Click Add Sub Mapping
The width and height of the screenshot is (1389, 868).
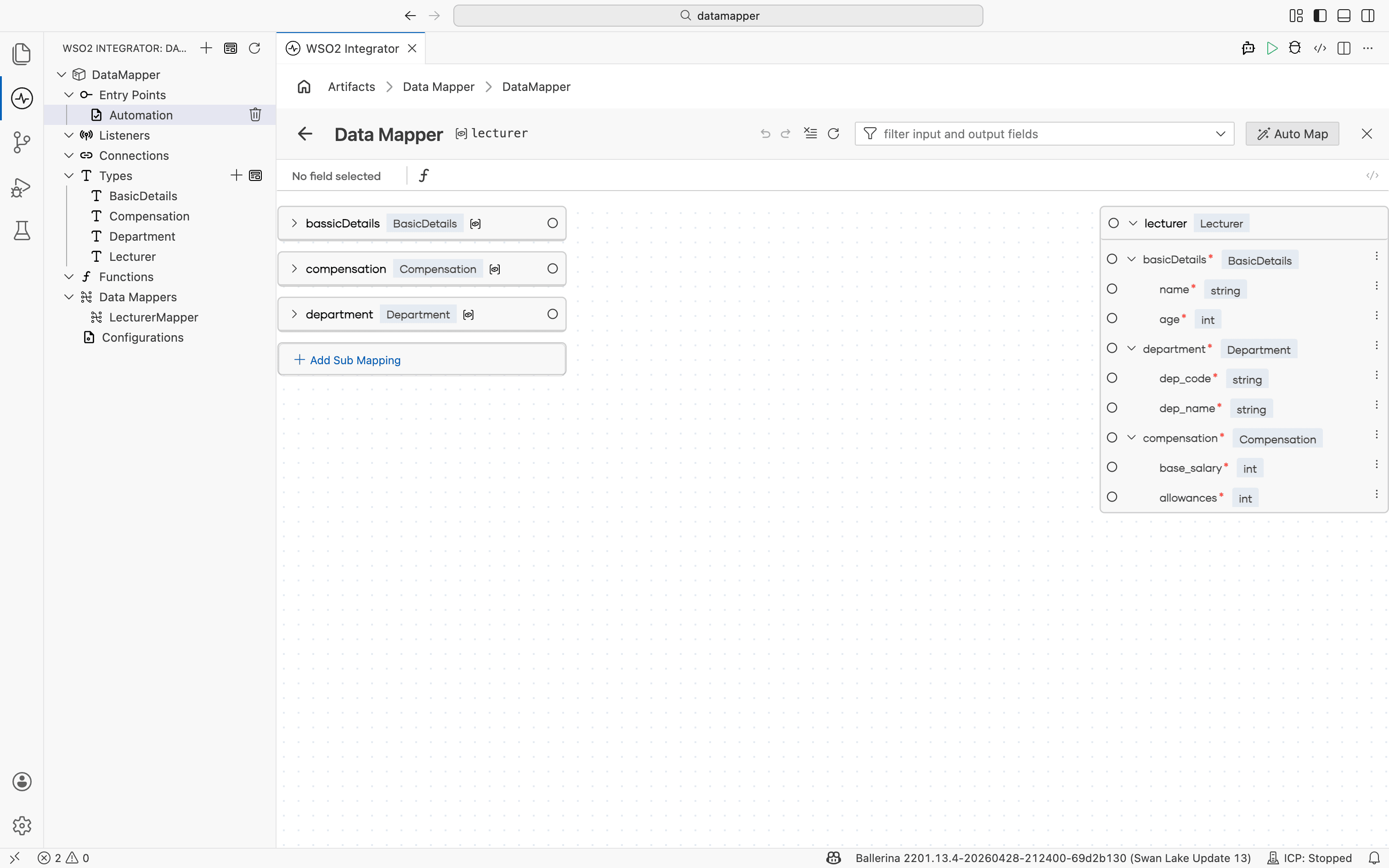(x=422, y=360)
